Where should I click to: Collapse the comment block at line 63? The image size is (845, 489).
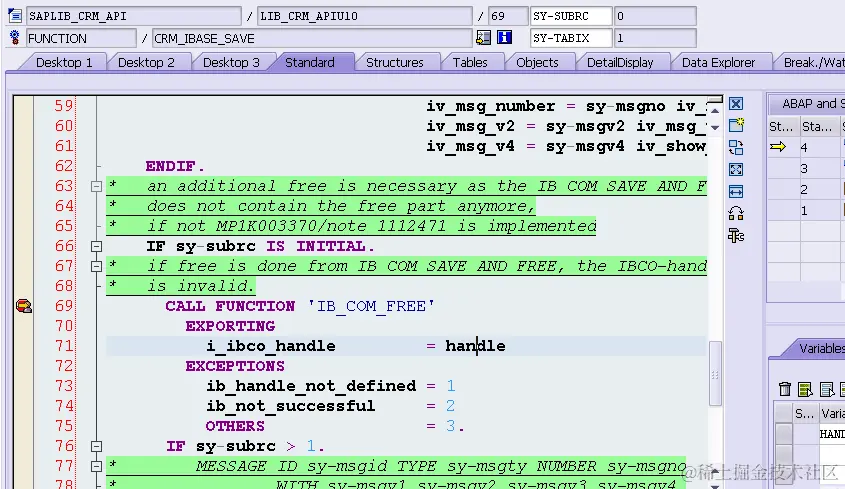click(x=96, y=187)
